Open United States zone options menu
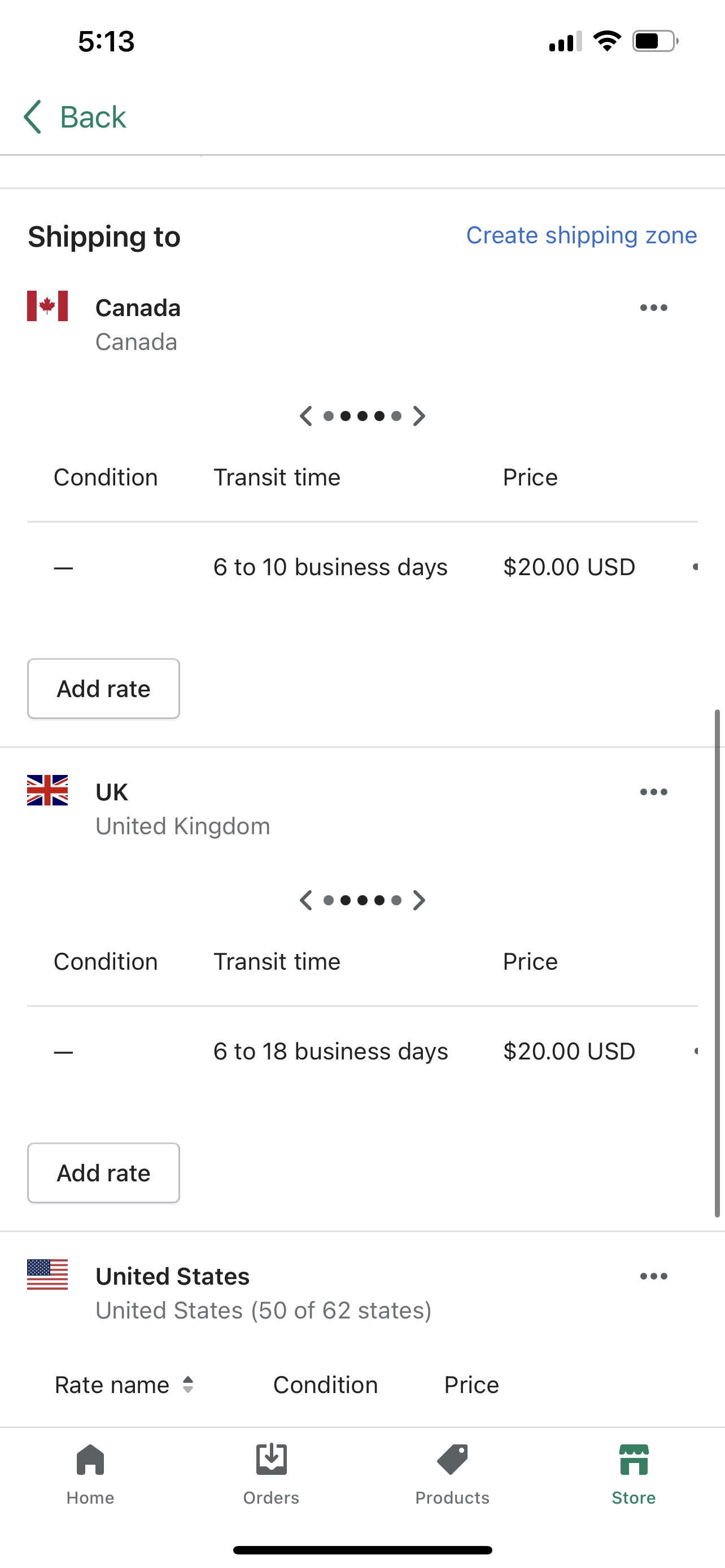This screenshot has height=1568, width=725. [653, 1276]
